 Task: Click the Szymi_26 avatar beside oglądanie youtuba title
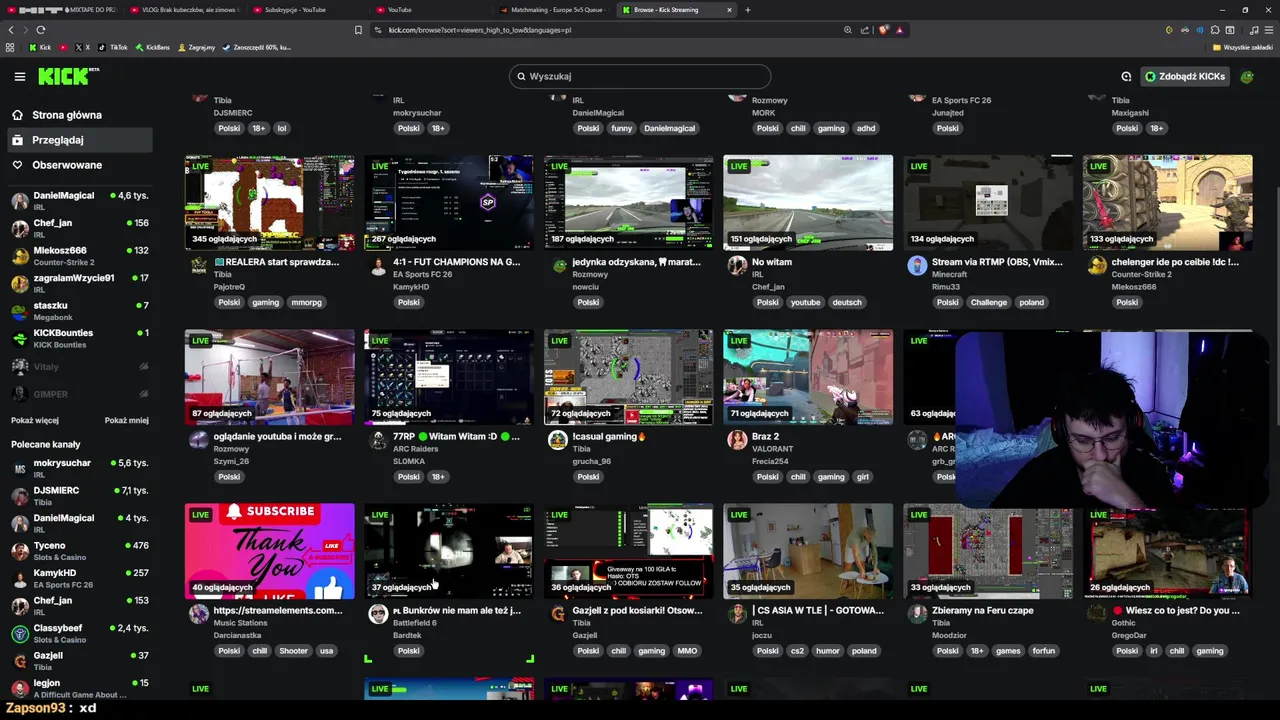point(198,440)
